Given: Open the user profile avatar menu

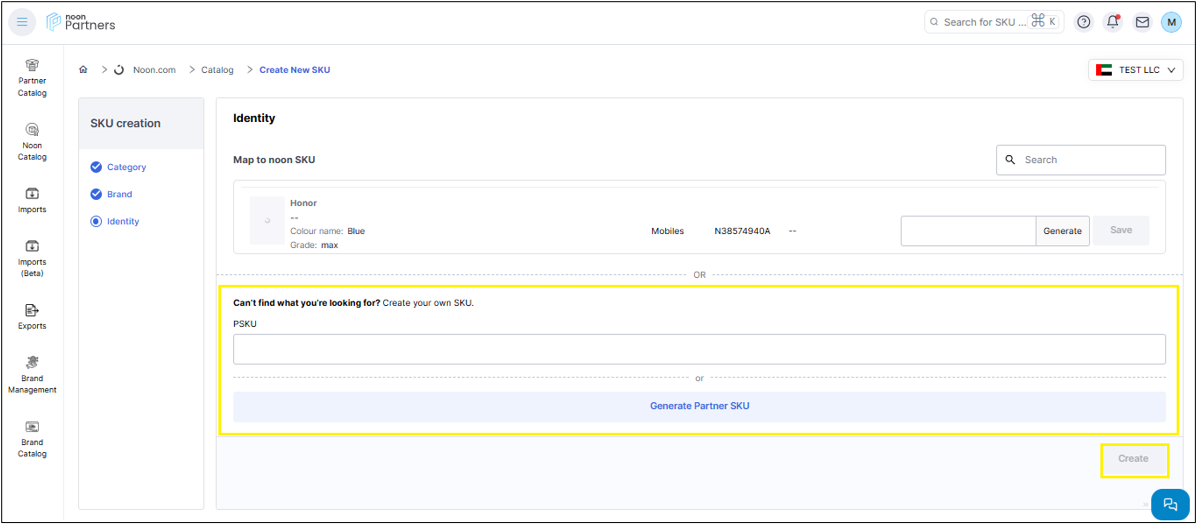Looking at the screenshot, I should [1171, 22].
